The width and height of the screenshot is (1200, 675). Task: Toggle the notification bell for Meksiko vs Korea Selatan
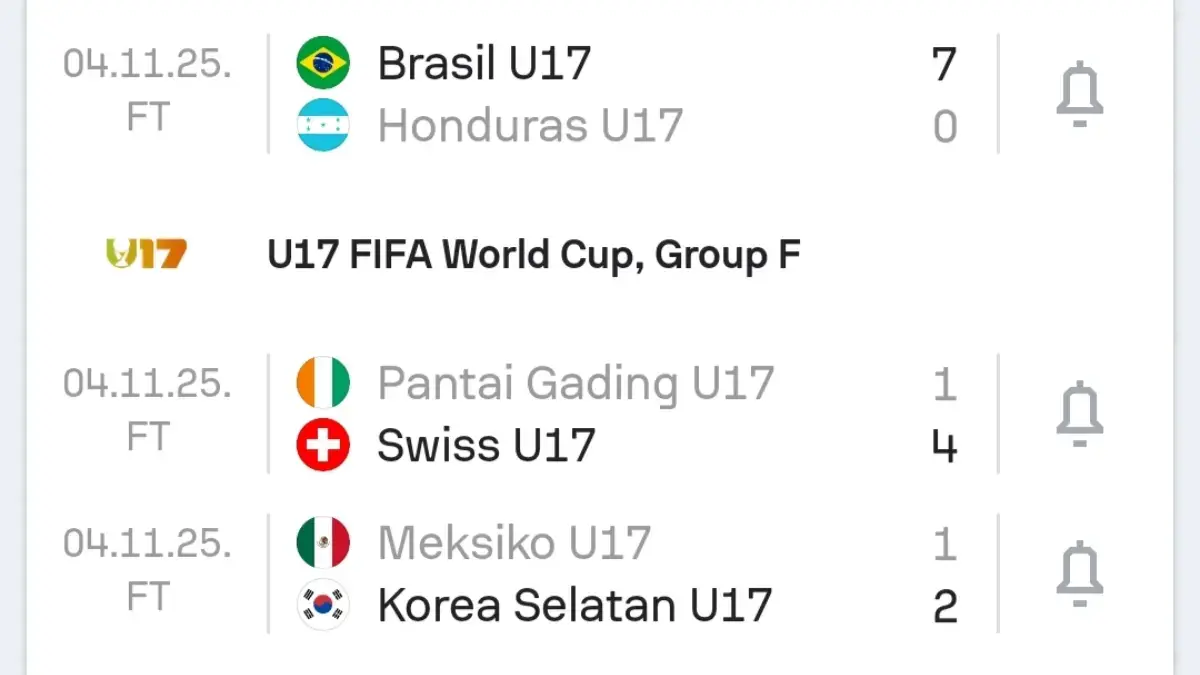pyautogui.click(x=1078, y=573)
